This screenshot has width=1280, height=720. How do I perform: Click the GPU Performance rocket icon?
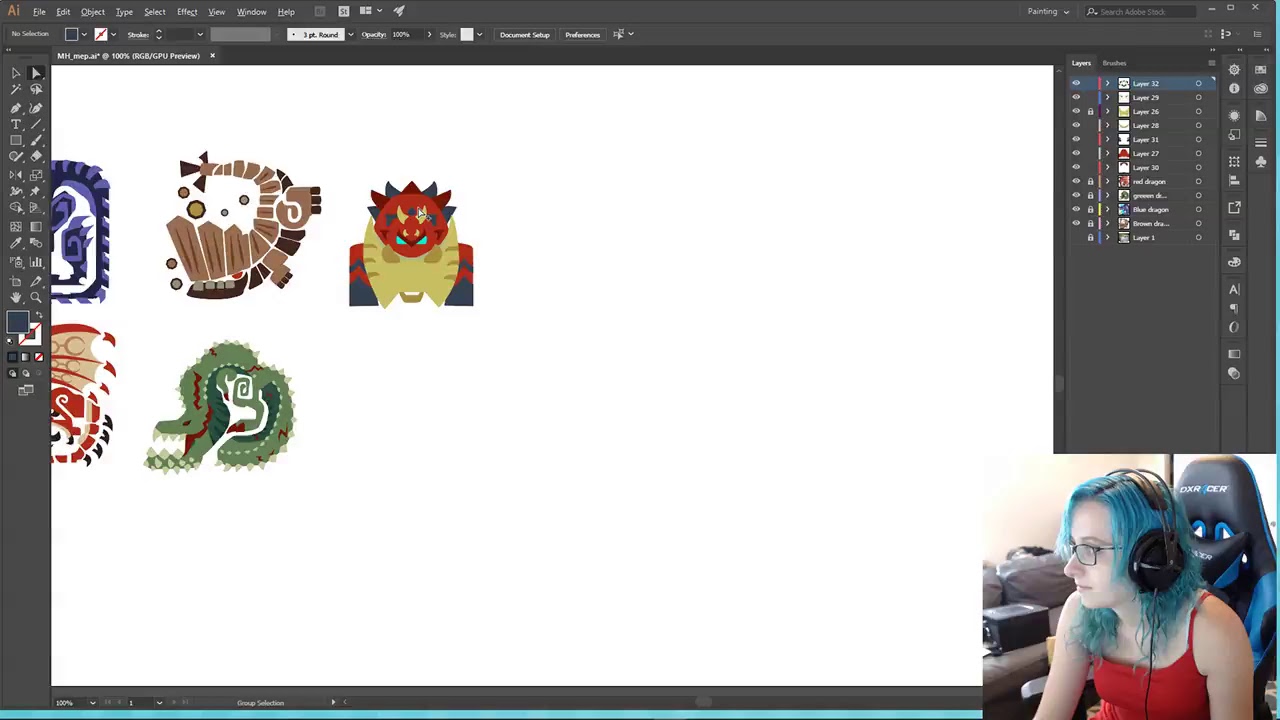399,11
